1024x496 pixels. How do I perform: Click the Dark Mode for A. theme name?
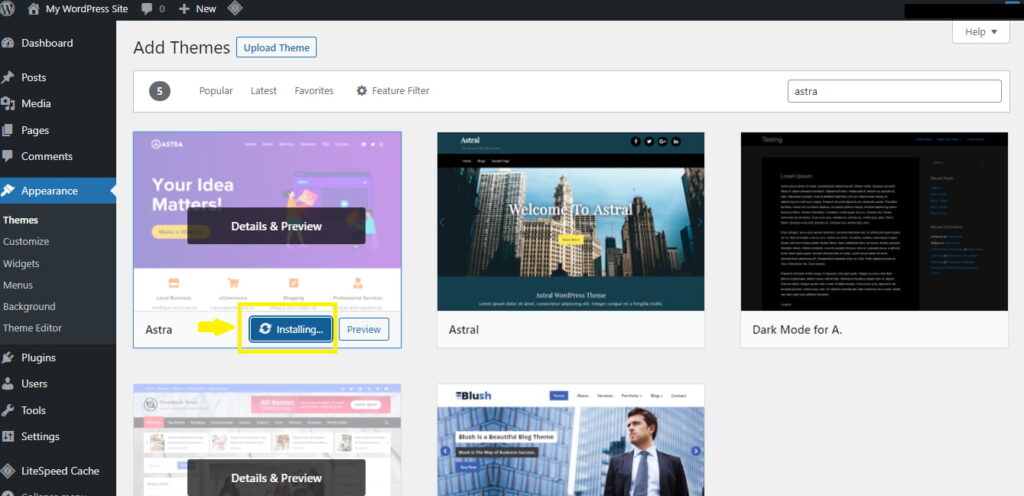[797, 330]
